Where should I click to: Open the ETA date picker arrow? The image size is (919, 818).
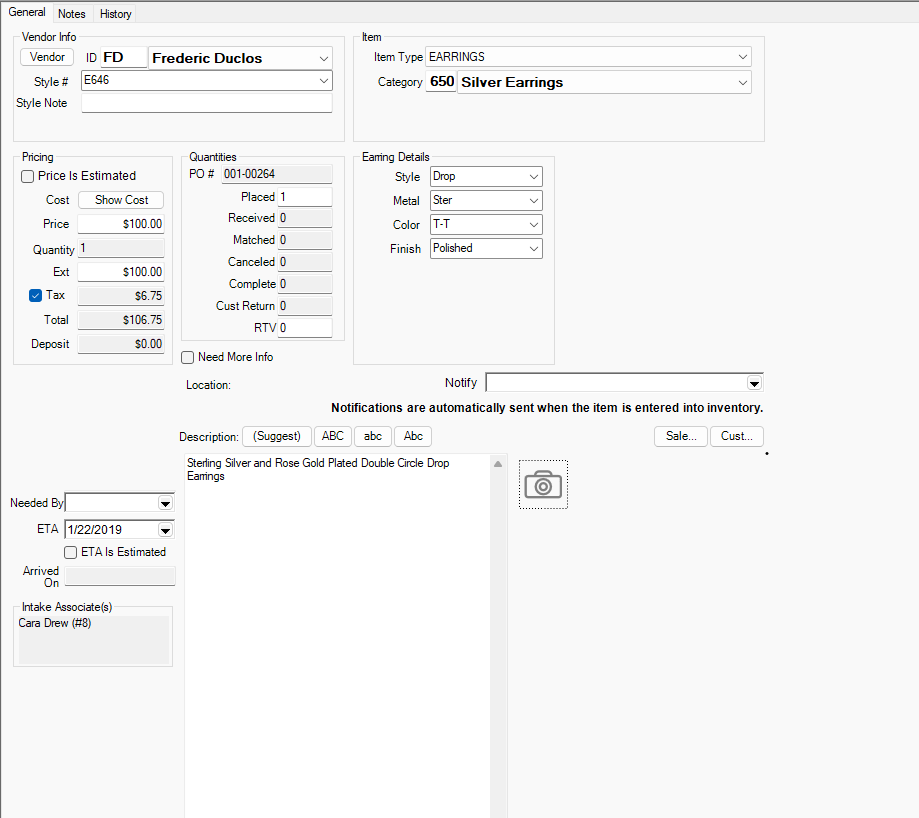click(166, 530)
